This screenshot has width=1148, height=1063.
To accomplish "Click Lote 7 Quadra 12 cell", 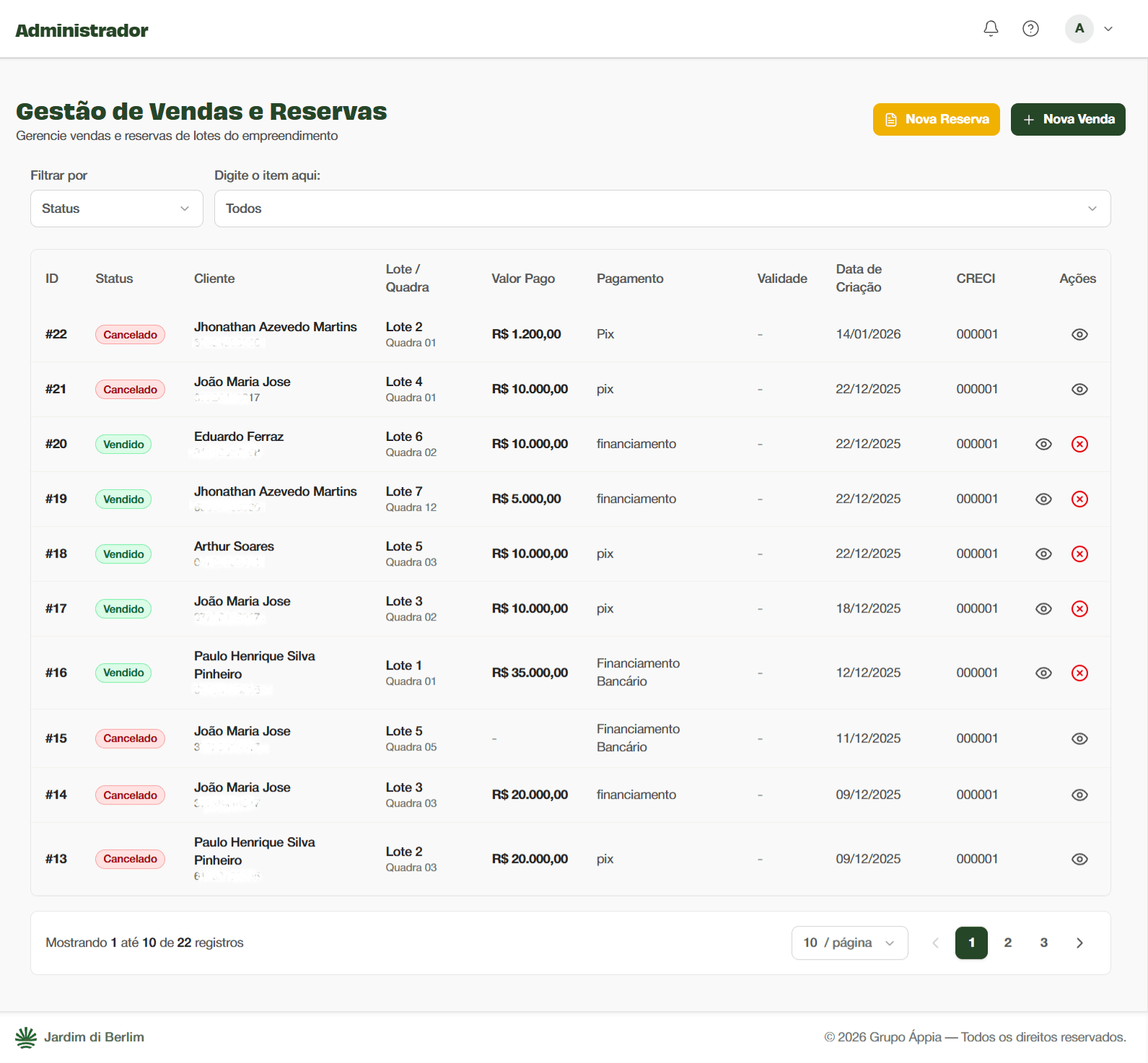I will click(411, 499).
